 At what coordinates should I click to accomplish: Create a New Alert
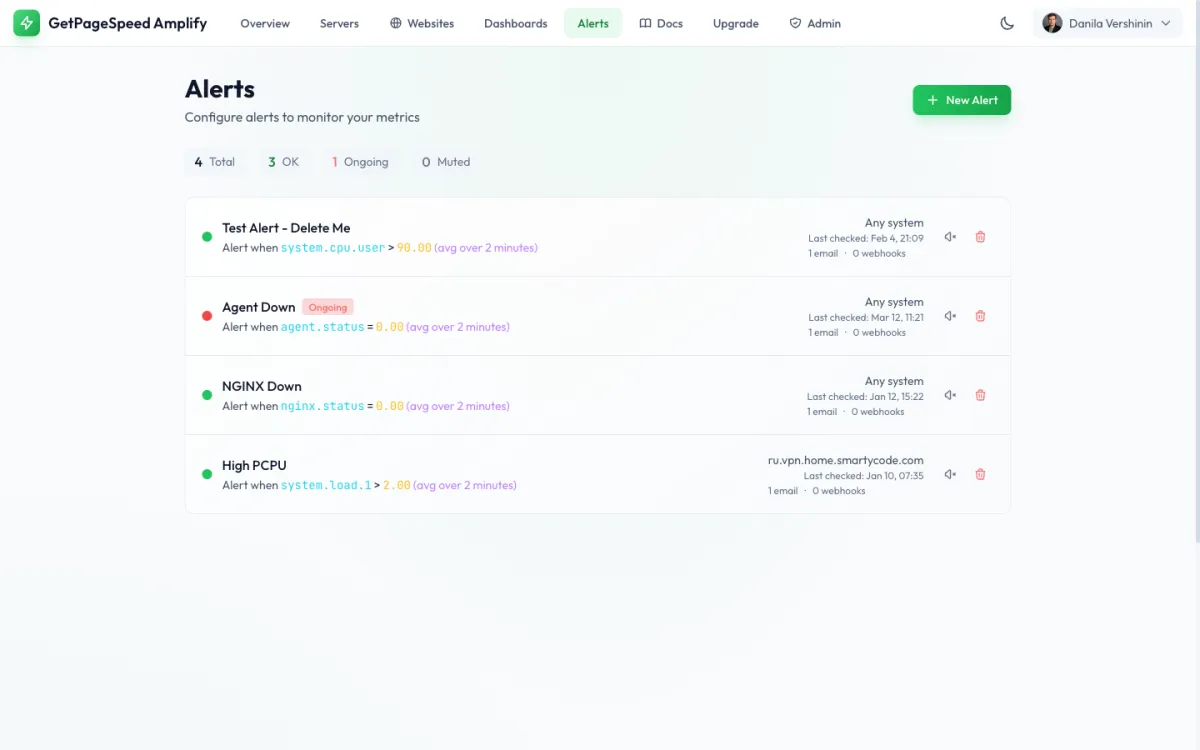click(961, 100)
